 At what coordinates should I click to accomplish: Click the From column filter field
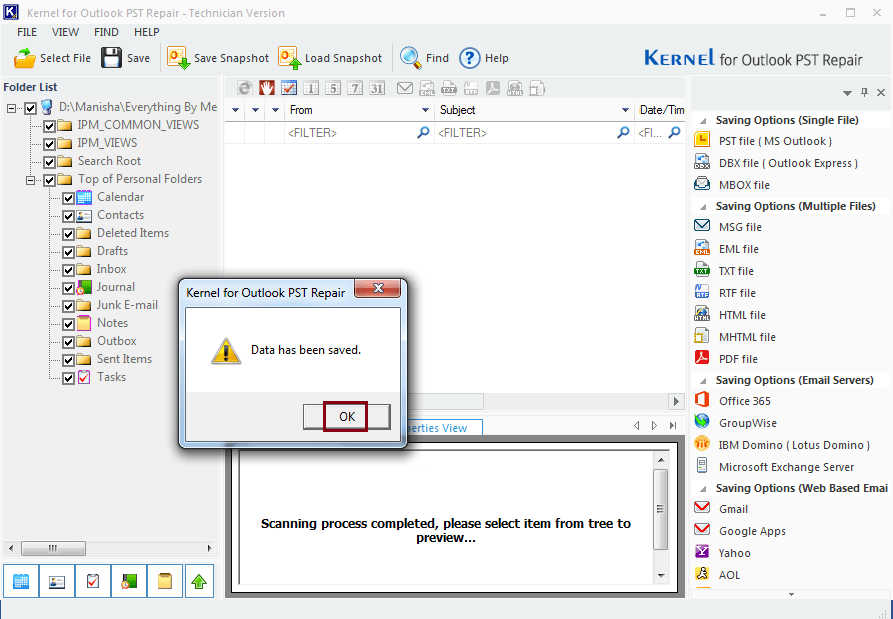pos(359,133)
